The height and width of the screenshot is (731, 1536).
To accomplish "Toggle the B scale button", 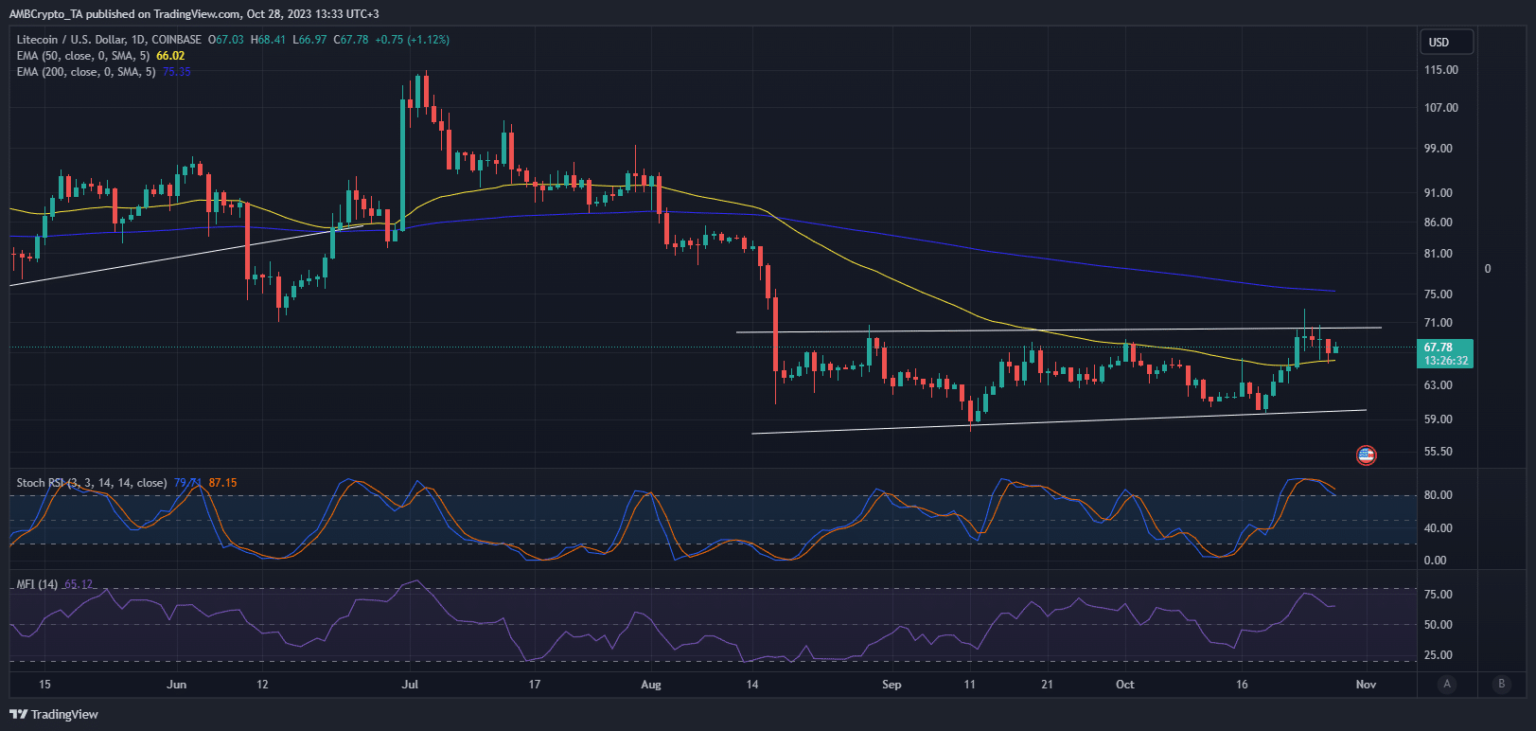I will point(1500,684).
